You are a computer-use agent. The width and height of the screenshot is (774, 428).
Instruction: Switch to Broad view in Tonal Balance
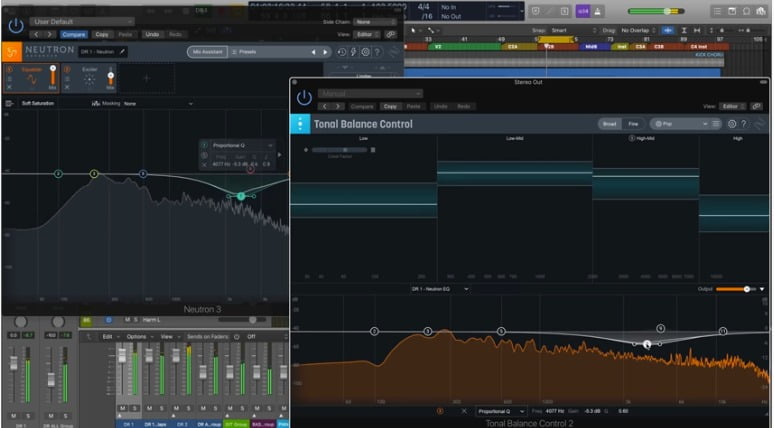(610, 124)
